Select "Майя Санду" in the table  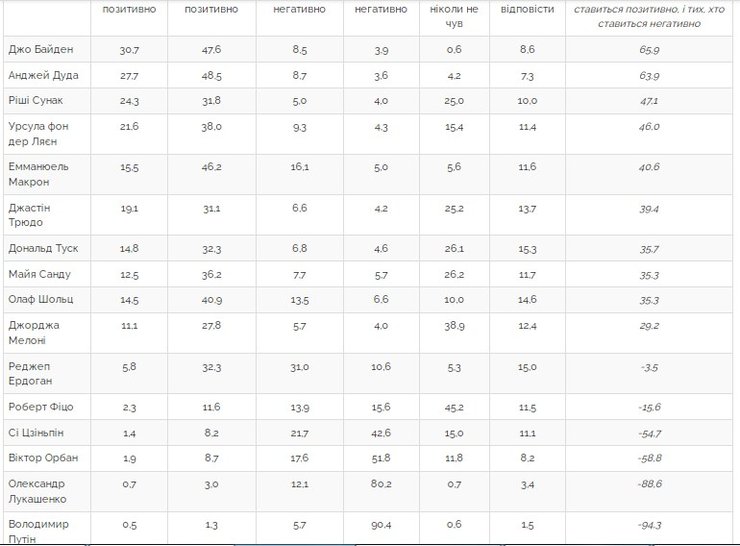click(35, 274)
